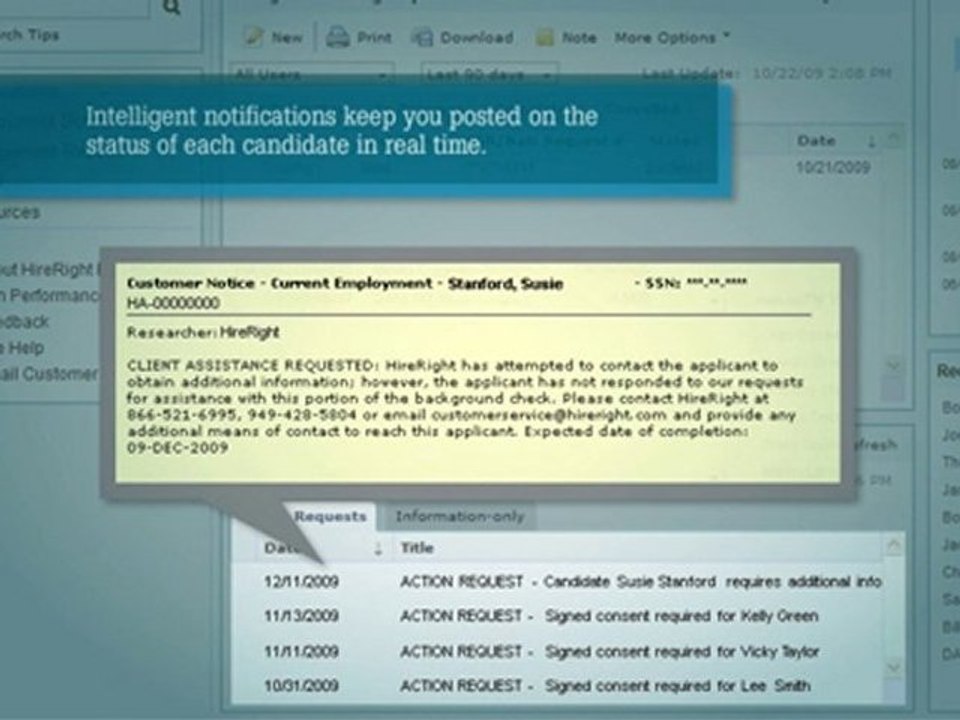This screenshot has width=960, height=720.
Task: Open the All Users dropdown
Action: (312, 75)
